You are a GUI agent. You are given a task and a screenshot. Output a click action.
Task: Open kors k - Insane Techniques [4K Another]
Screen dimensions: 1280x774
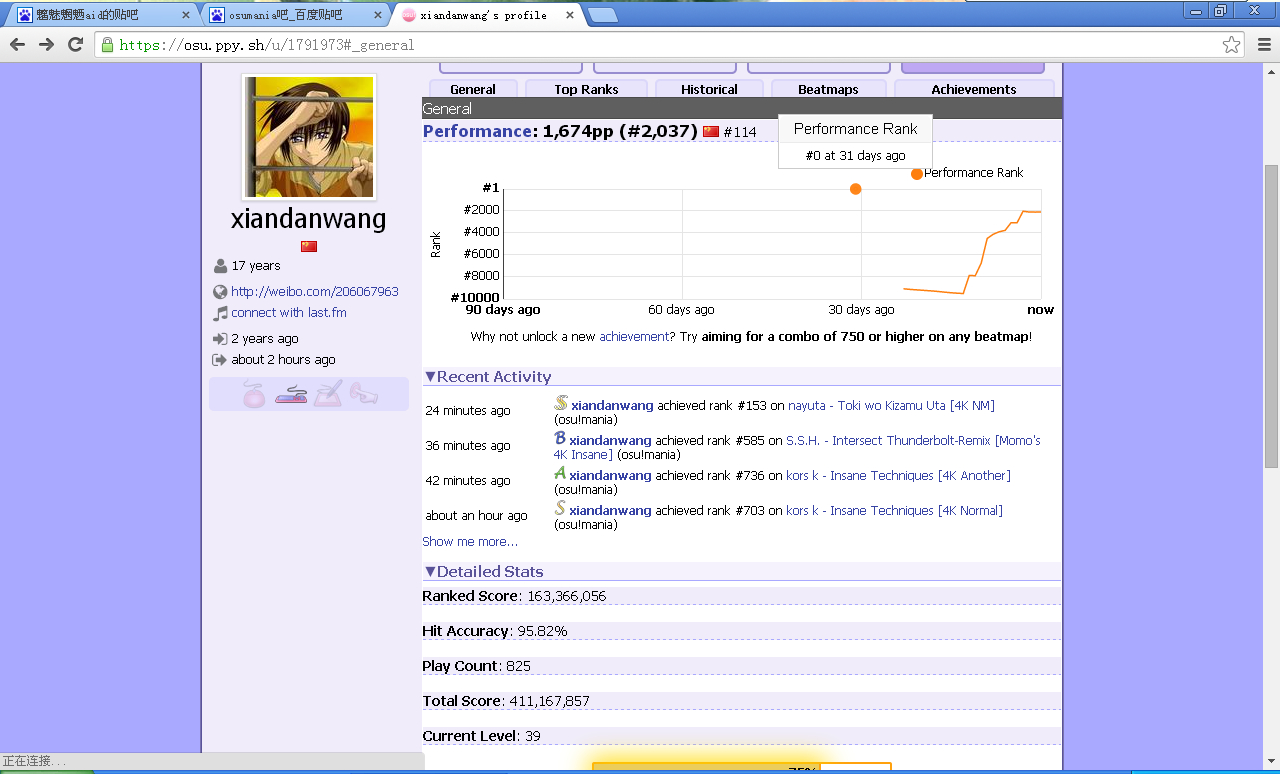[898, 475]
